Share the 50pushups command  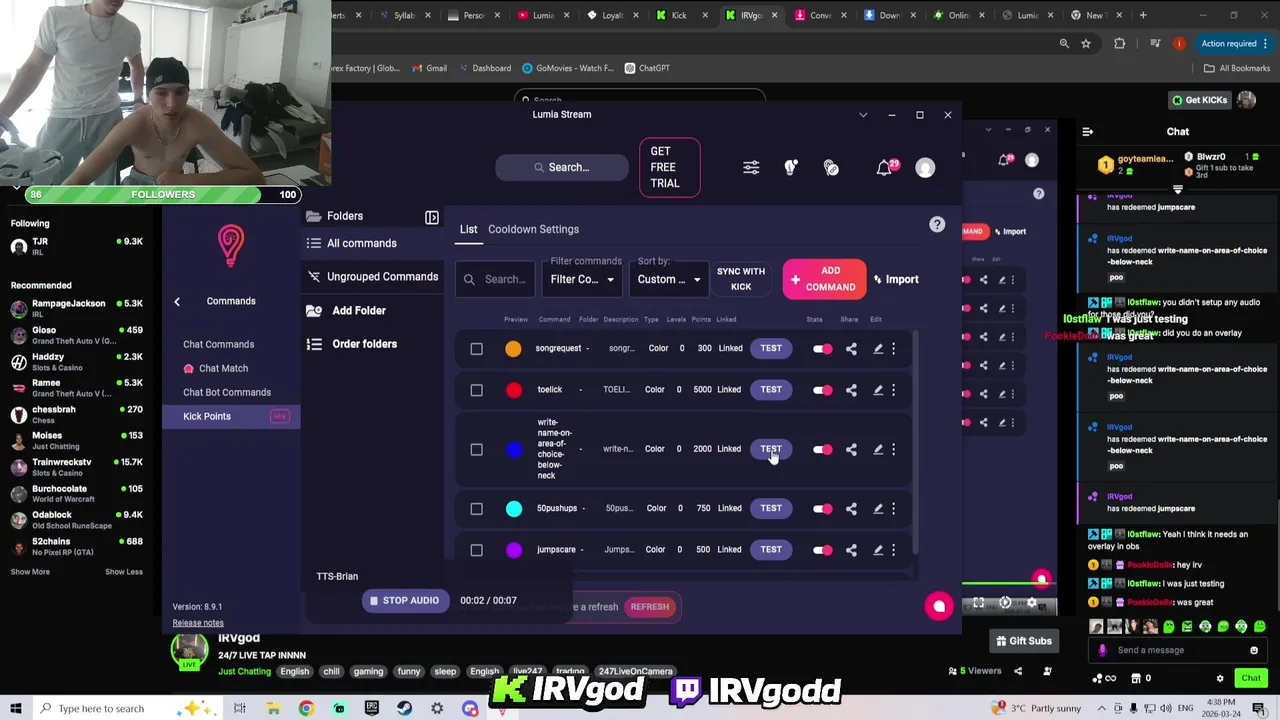[x=851, y=509]
